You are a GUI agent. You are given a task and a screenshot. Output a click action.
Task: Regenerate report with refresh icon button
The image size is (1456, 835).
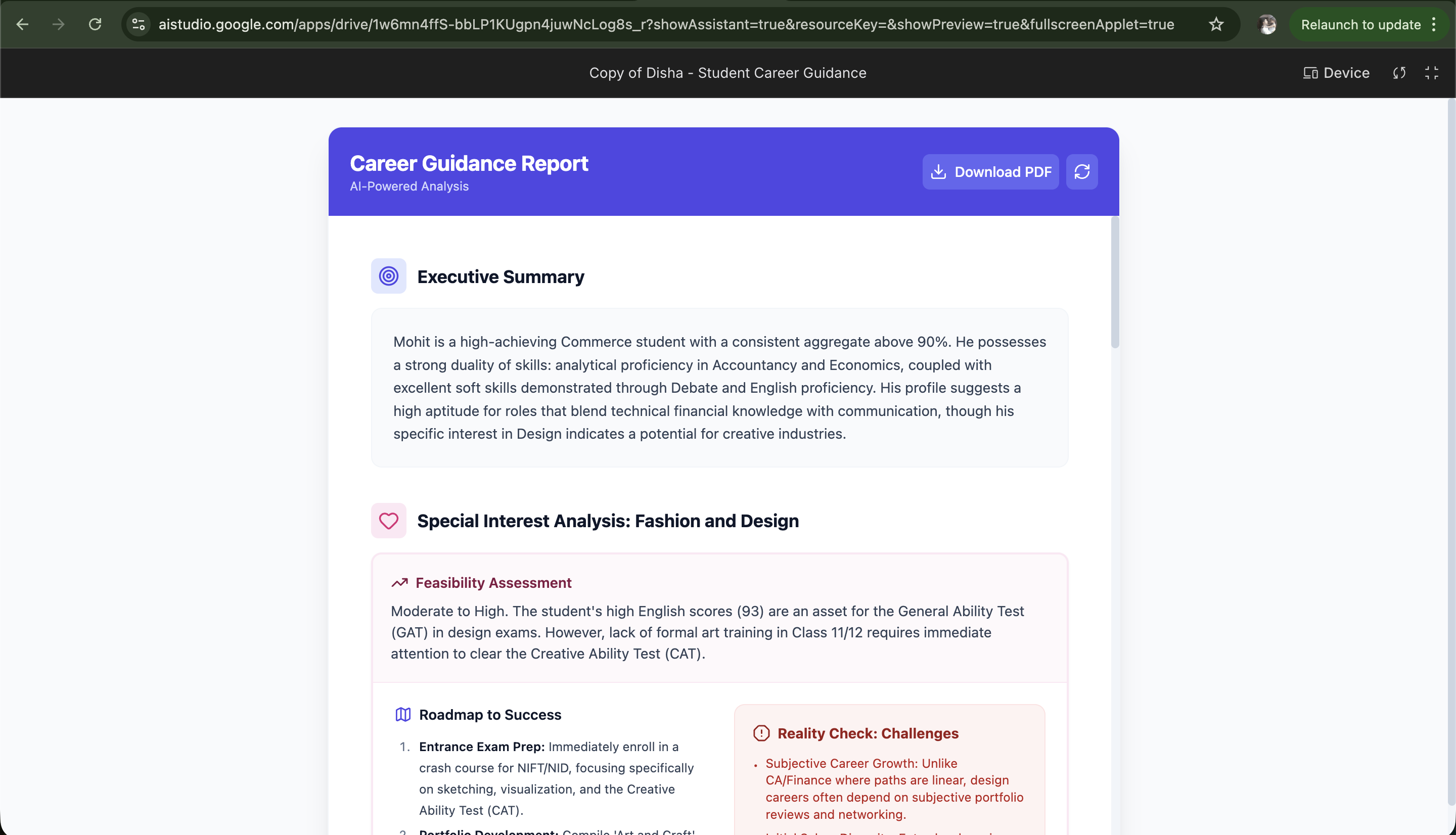[x=1081, y=172]
